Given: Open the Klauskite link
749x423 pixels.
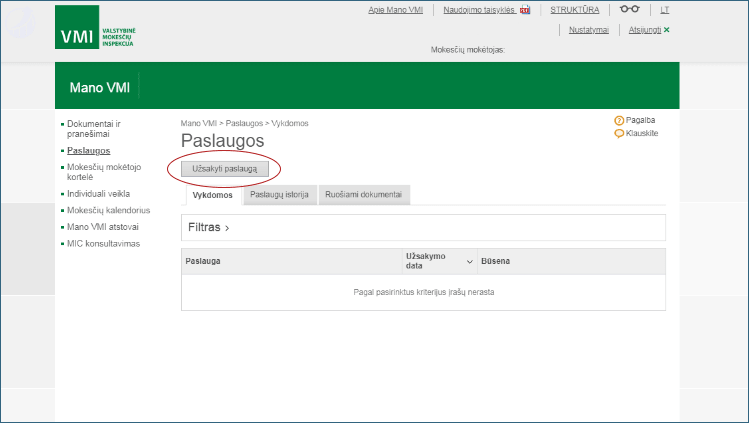Looking at the screenshot, I should tap(642, 133).
